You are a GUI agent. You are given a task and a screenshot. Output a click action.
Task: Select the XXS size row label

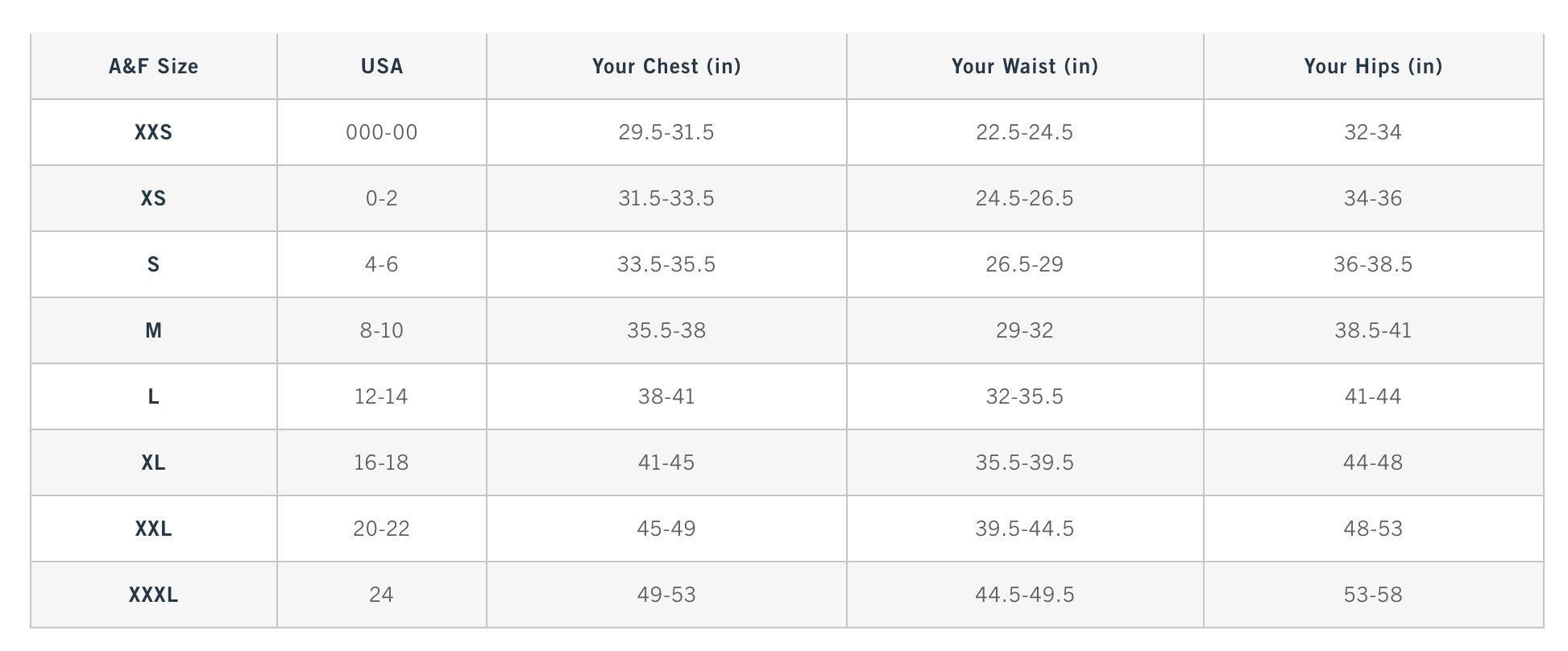tap(153, 132)
